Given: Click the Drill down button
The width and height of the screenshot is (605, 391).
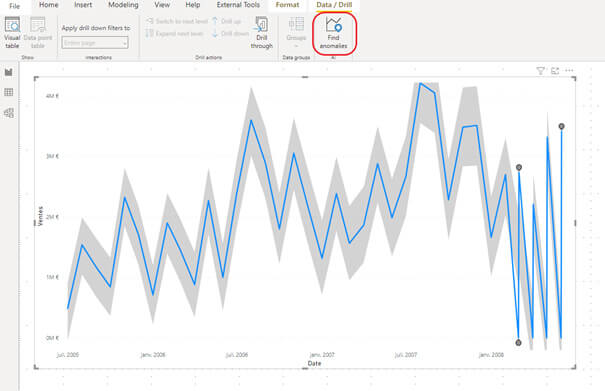Looking at the screenshot, I should tap(230, 34).
